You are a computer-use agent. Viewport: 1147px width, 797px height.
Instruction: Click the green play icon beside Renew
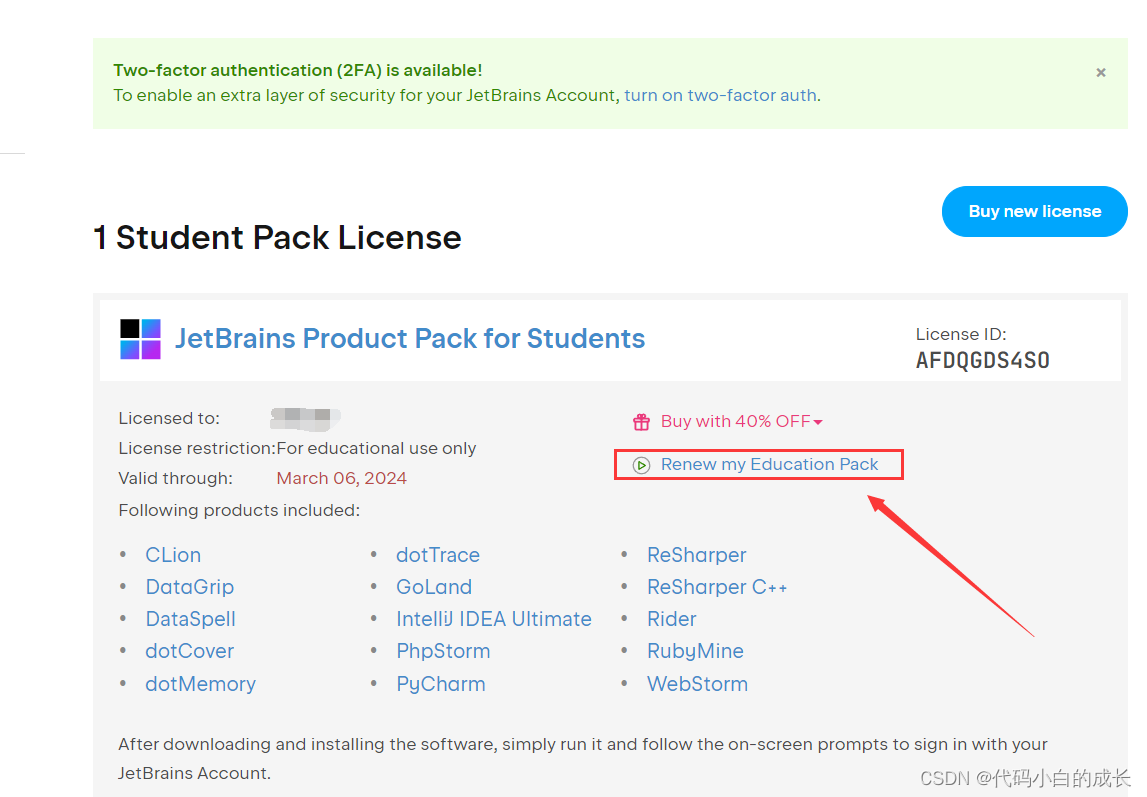pos(642,465)
